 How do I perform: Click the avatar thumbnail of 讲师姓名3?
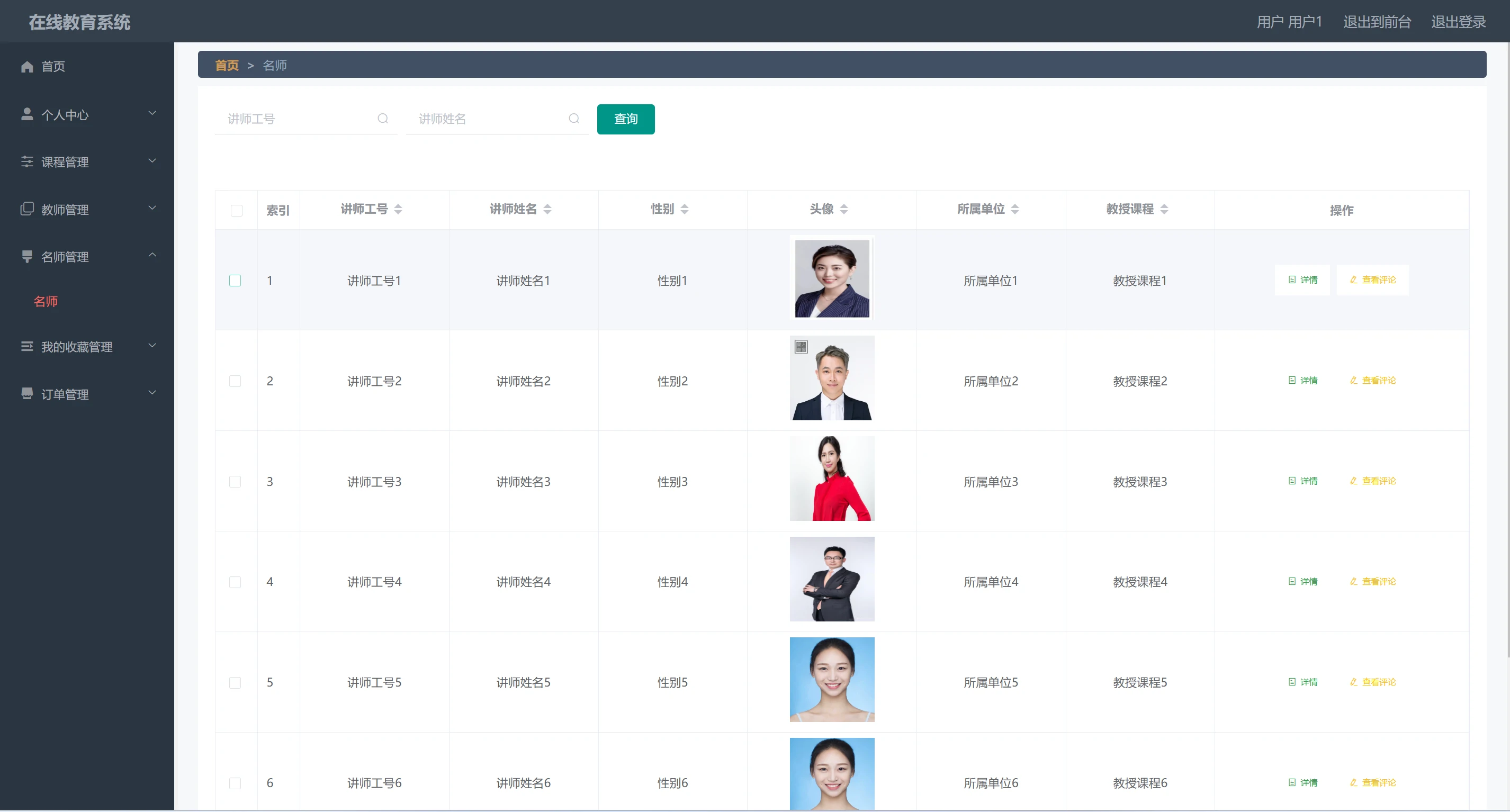tap(832, 479)
